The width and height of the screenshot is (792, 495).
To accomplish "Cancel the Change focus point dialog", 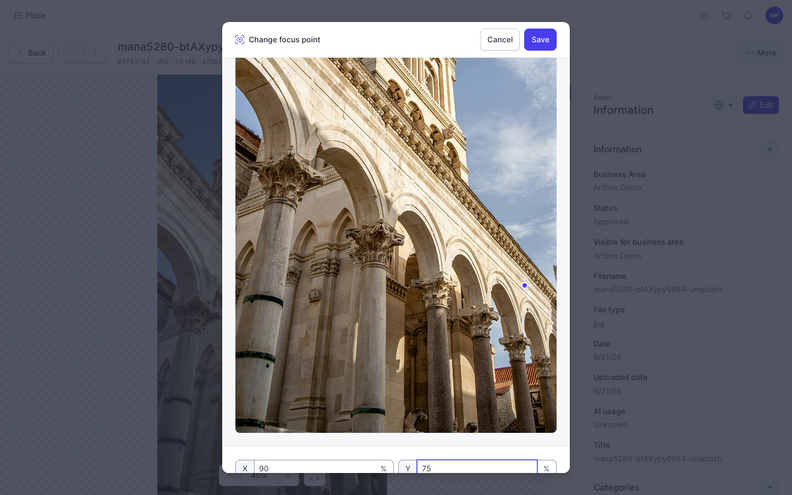I will pos(500,39).
